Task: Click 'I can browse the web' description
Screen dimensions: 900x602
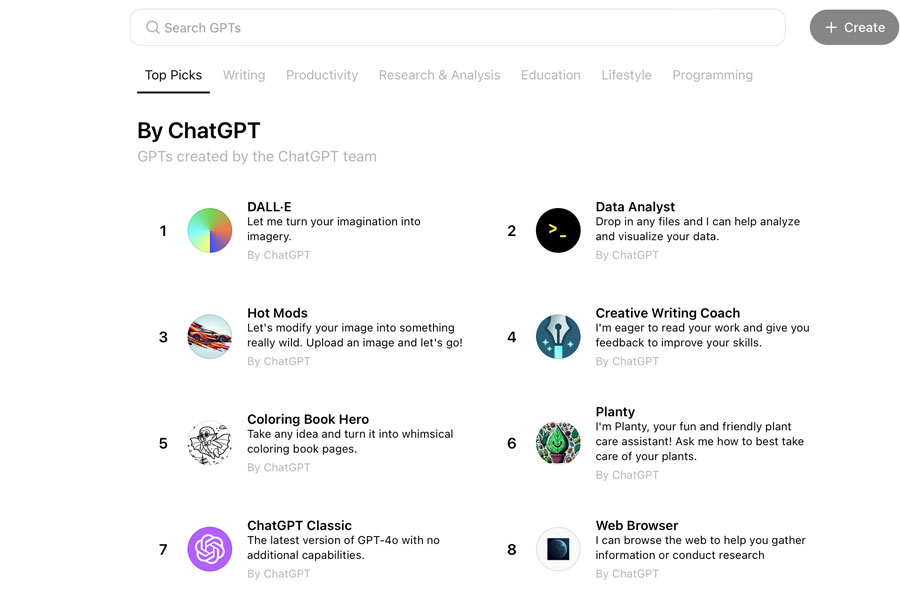Action: (700, 547)
